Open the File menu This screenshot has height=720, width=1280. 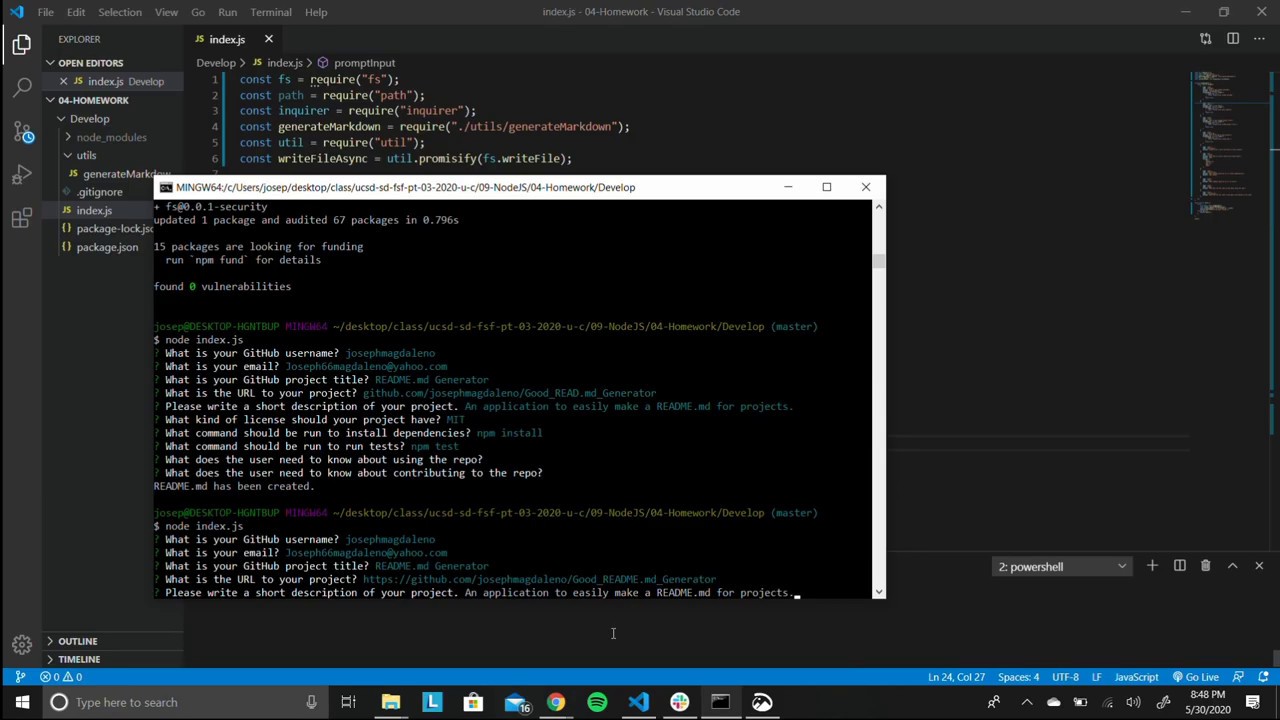pos(45,12)
